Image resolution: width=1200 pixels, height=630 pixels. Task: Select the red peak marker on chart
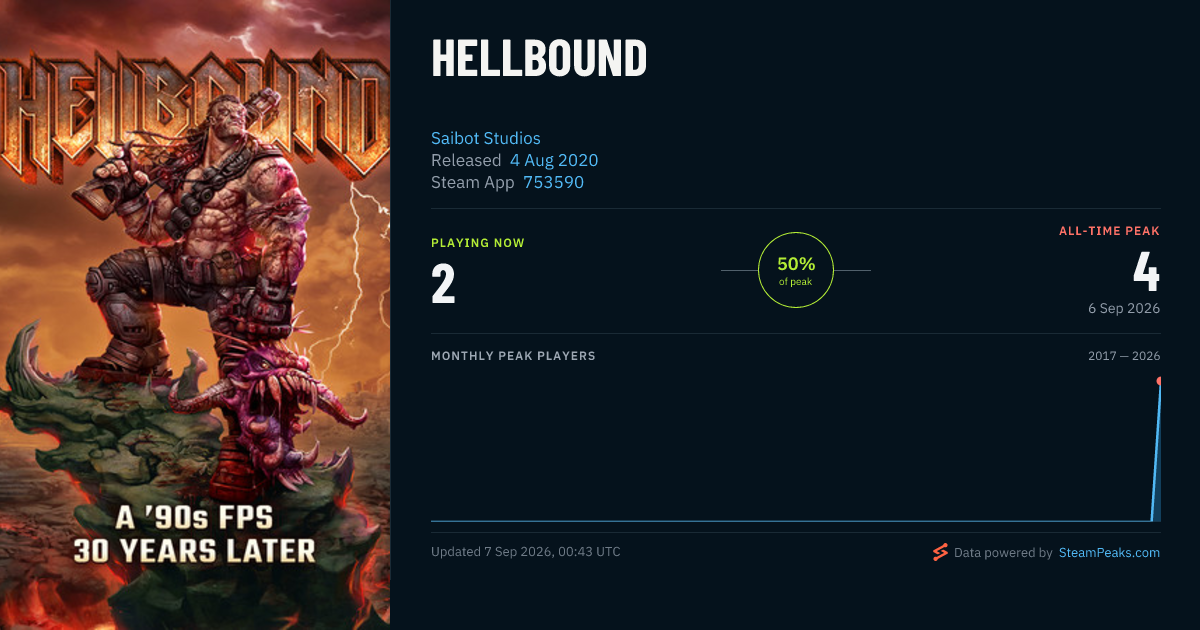(x=1159, y=381)
